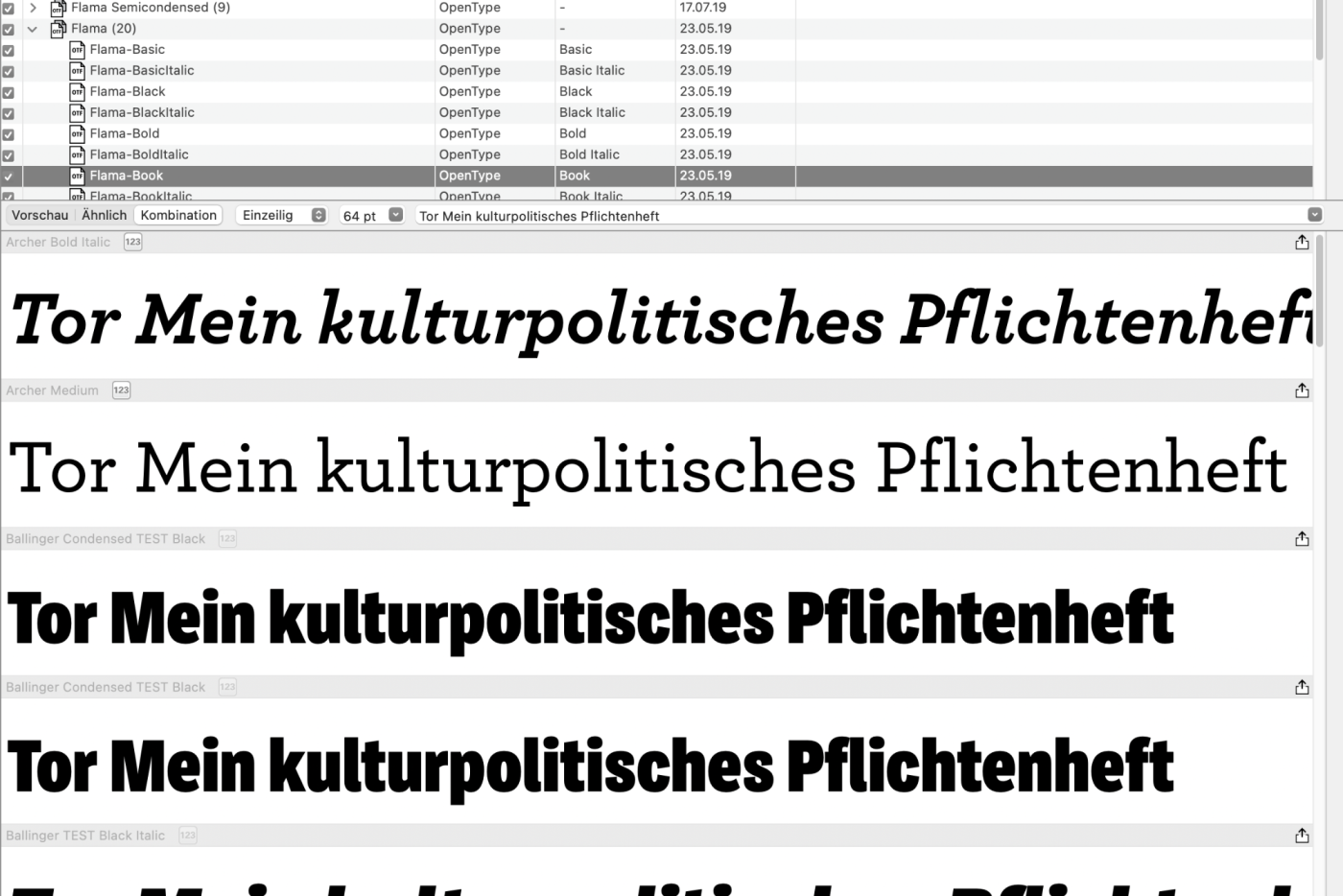
Task: Click the Flama (20) family label
Action: (104, 29)
